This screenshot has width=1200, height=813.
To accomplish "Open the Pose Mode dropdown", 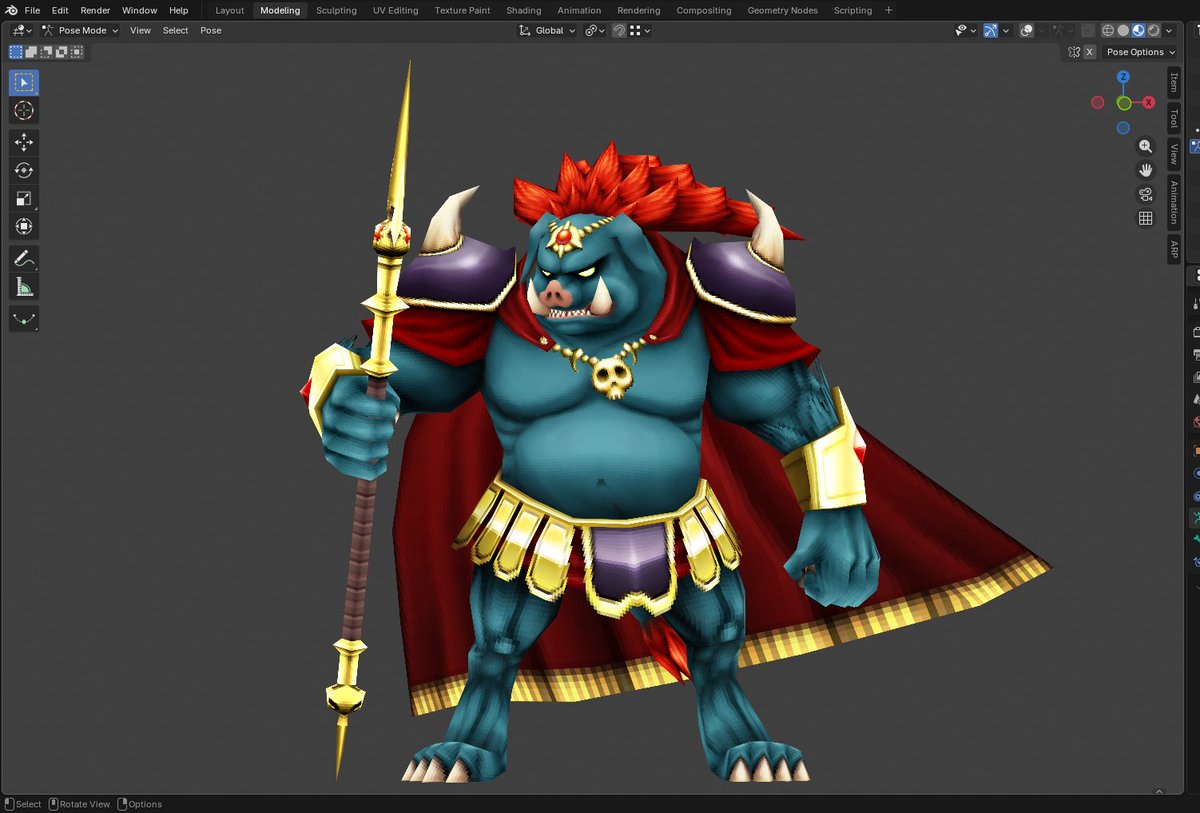I will pos(79,30).
